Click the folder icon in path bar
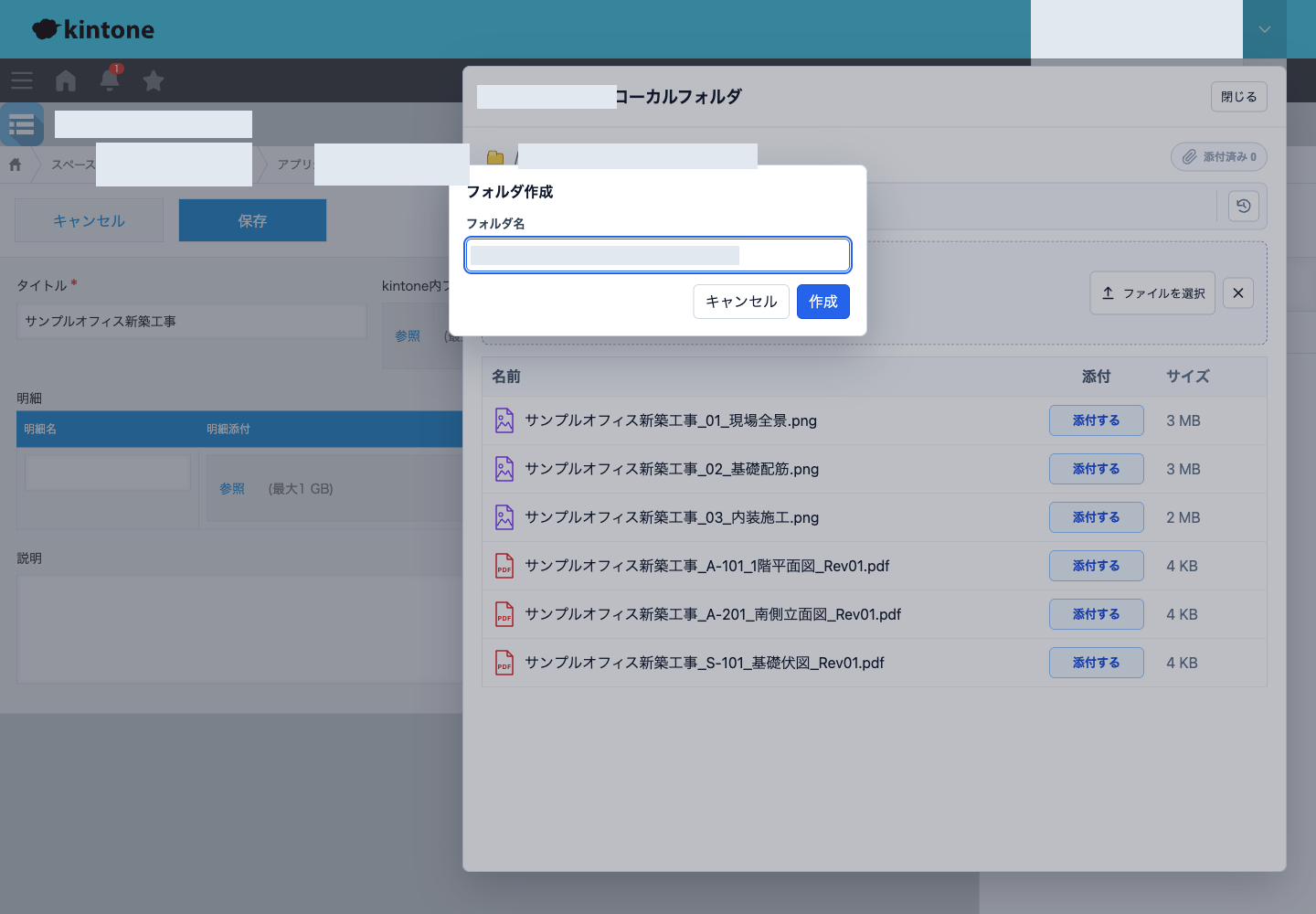 (x=495, y=157)
